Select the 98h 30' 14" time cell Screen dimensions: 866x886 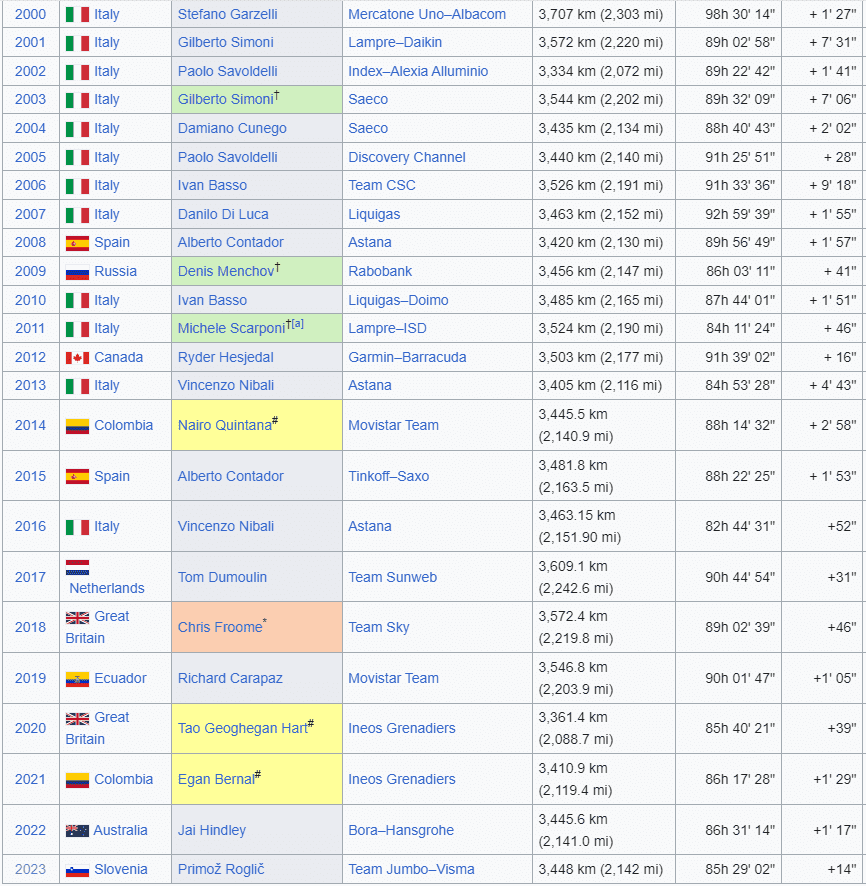(728, 14)
